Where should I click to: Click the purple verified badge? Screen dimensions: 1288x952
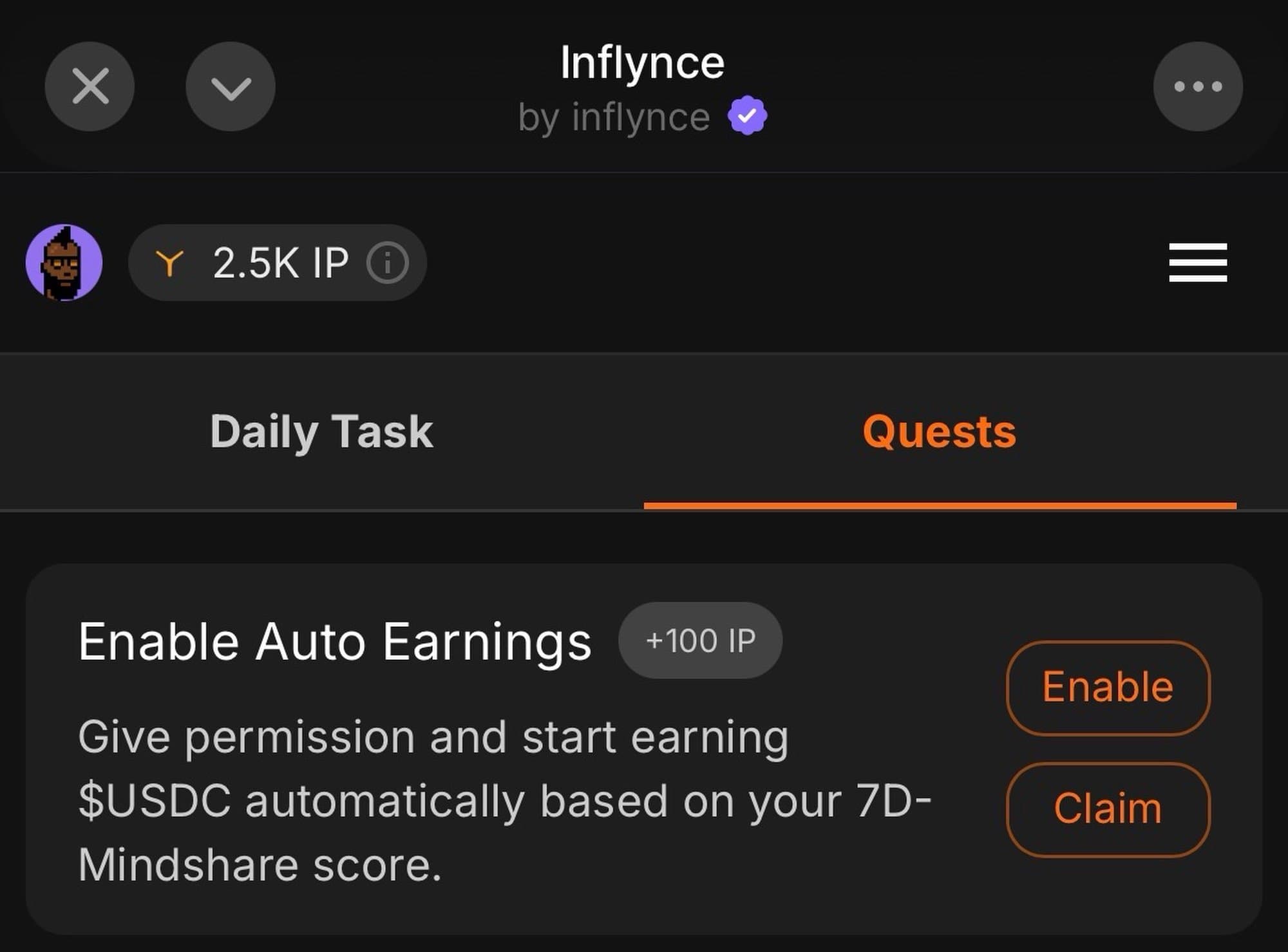pyautogui.click(x=747, y=116)
